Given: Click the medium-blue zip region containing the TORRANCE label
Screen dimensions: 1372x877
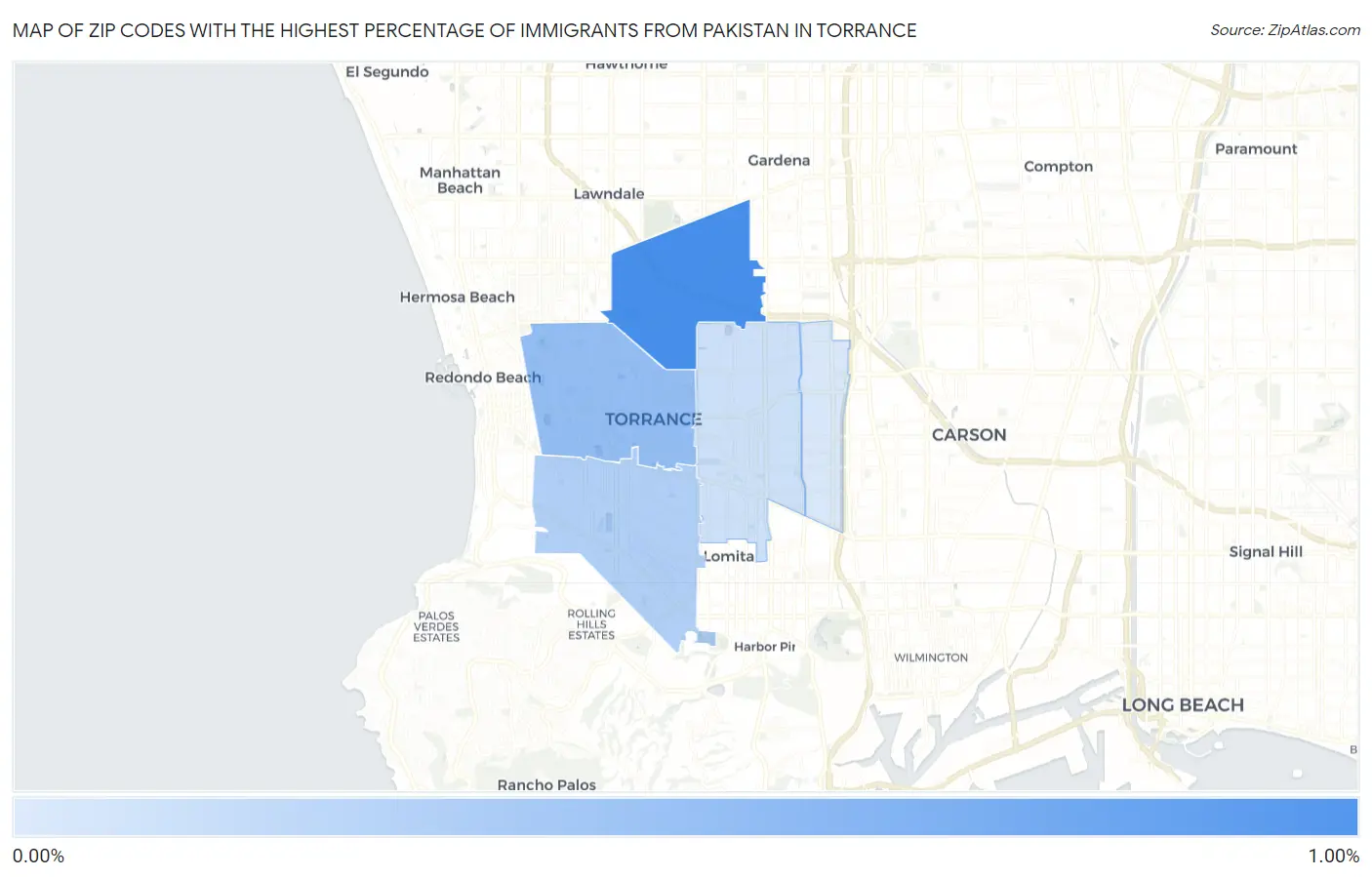Looking at the screenshot, I should point(610,395).
